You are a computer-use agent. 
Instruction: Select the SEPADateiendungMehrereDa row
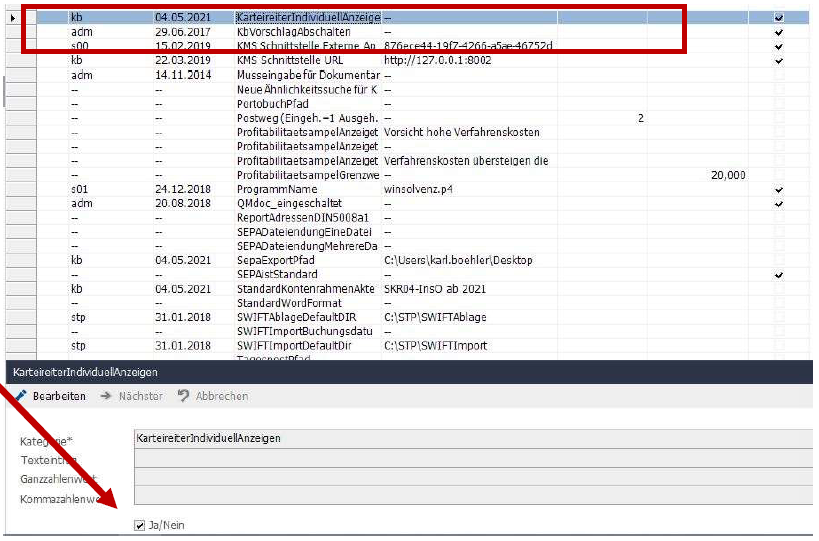(307, 246)
